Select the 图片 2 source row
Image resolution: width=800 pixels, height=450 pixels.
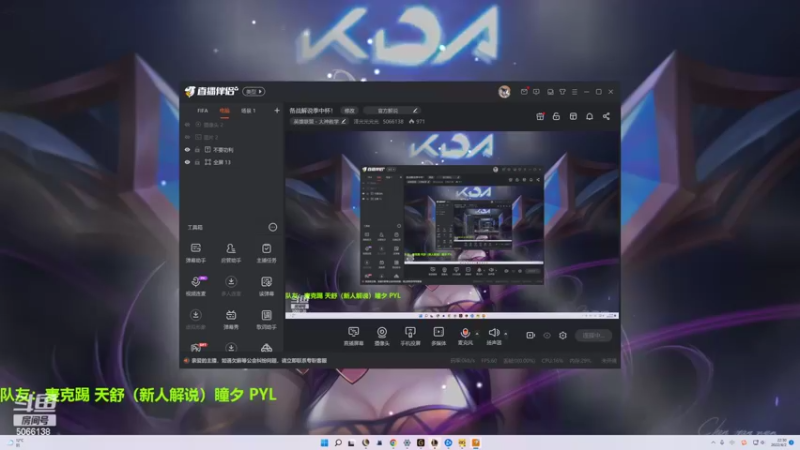click(232, 137)
